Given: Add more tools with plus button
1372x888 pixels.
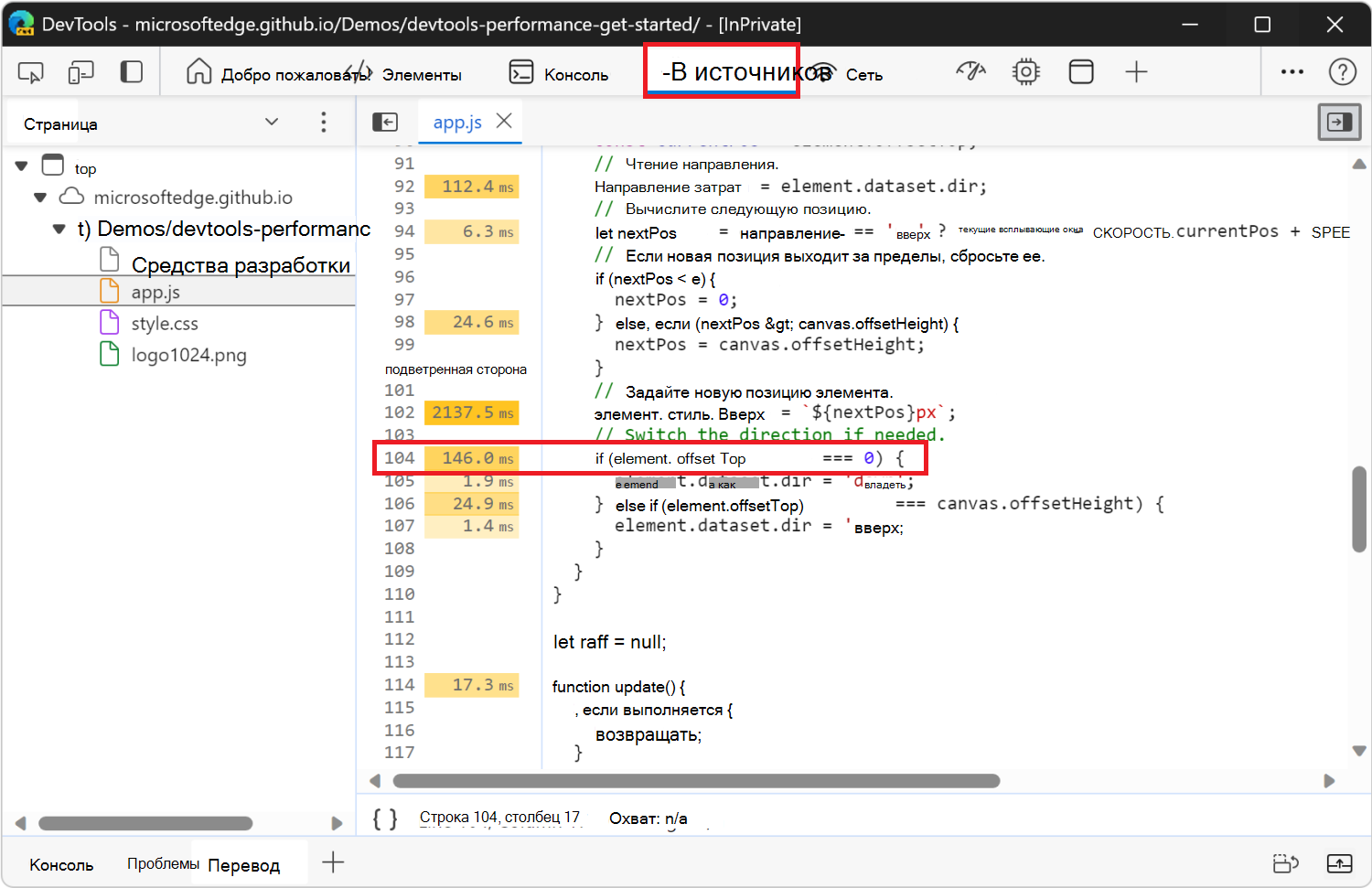Looking at the screenshot, I should point(1136,71).
